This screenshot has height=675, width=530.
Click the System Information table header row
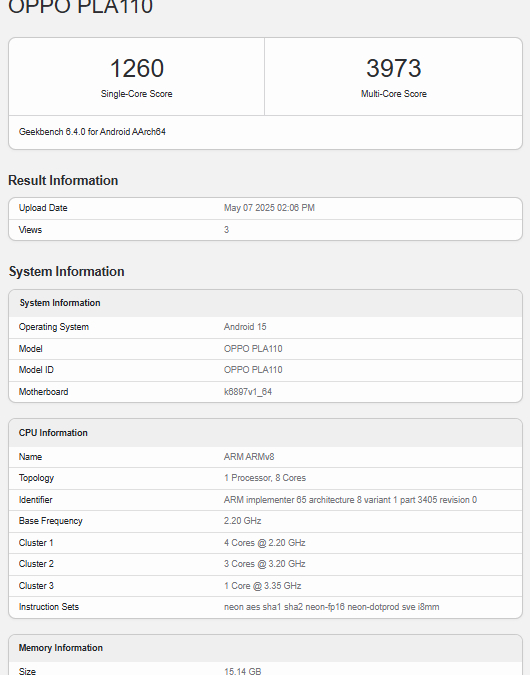tap(265, 303)
